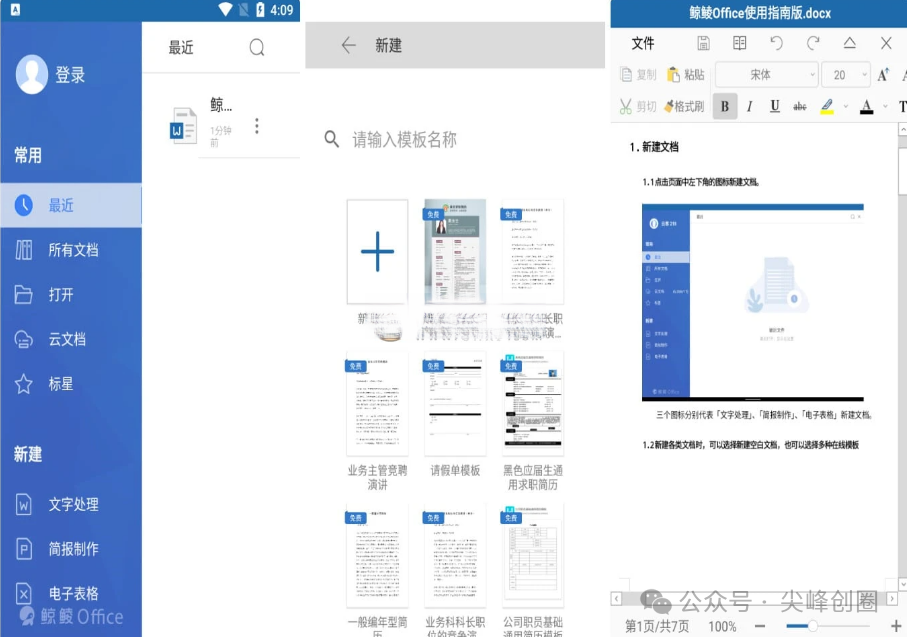Open the 公司职员基础通用简历 template
Image resolution: width=907 pixels, height=637 pixels.
(533, 555)
